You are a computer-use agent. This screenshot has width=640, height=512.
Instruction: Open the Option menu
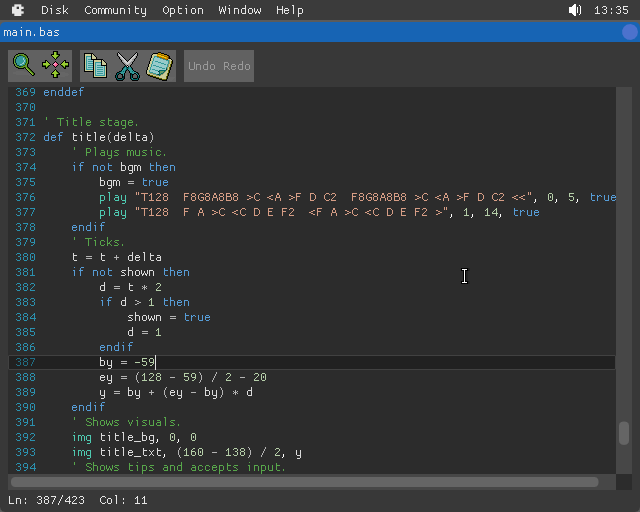183,10
